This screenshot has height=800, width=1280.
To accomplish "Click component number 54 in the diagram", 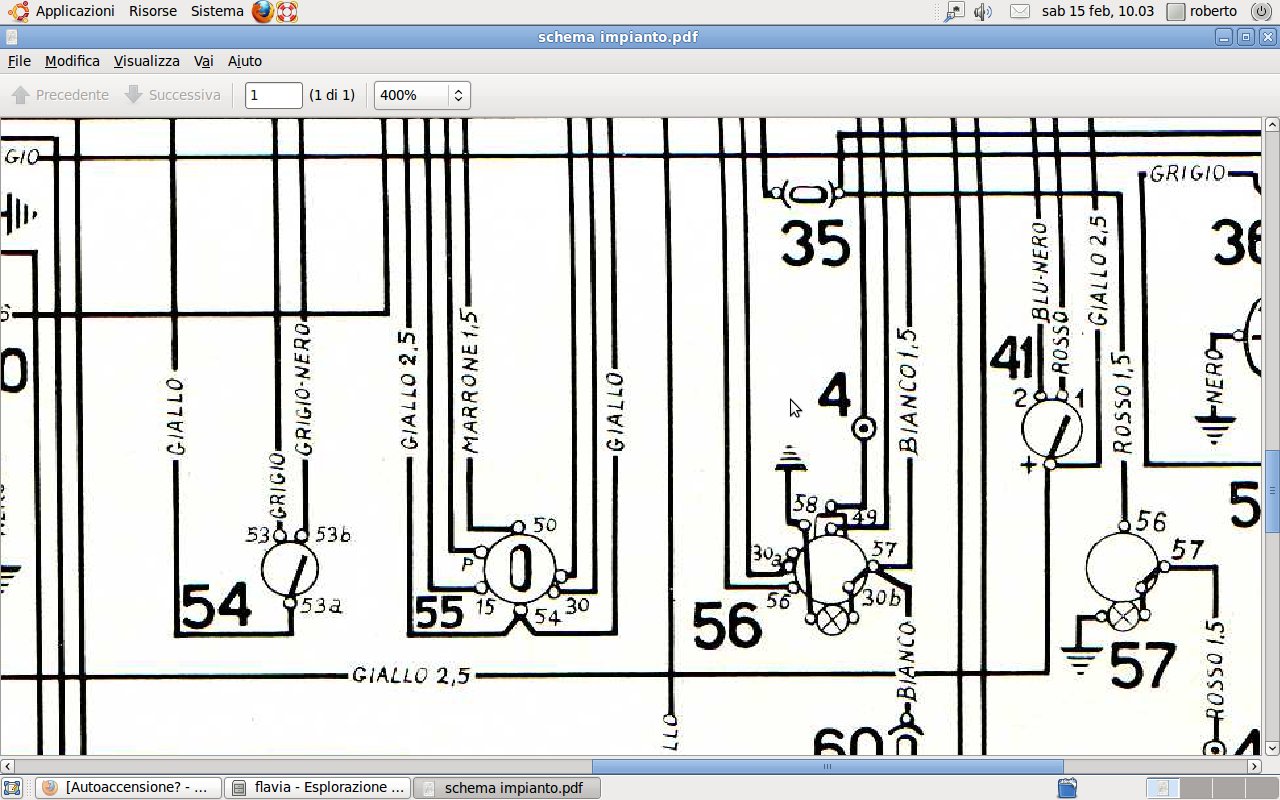I will (216, 606).
